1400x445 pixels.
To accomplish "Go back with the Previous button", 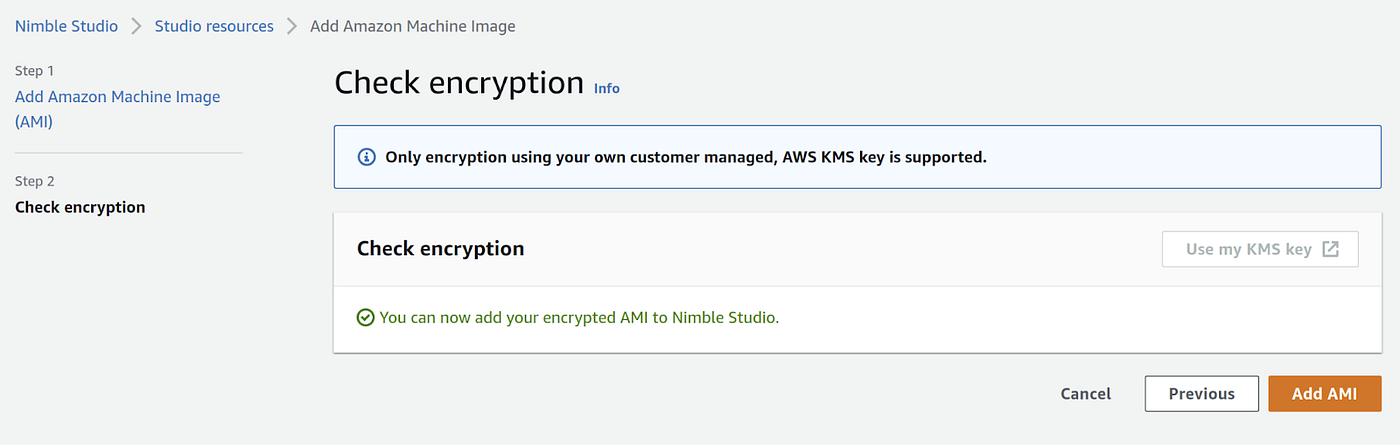I will point(1202,394).
